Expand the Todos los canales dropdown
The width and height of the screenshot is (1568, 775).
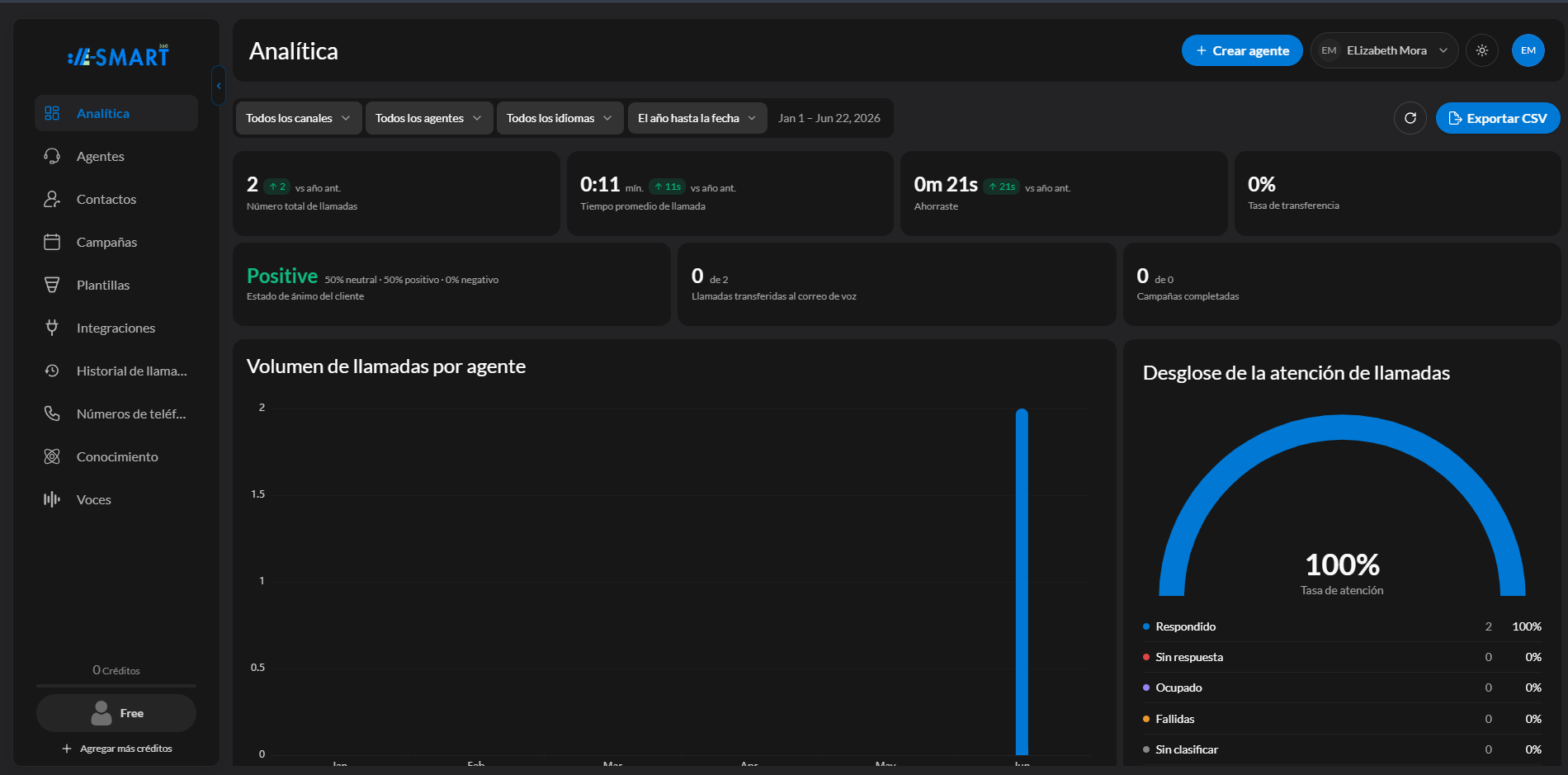pos(298,118)
